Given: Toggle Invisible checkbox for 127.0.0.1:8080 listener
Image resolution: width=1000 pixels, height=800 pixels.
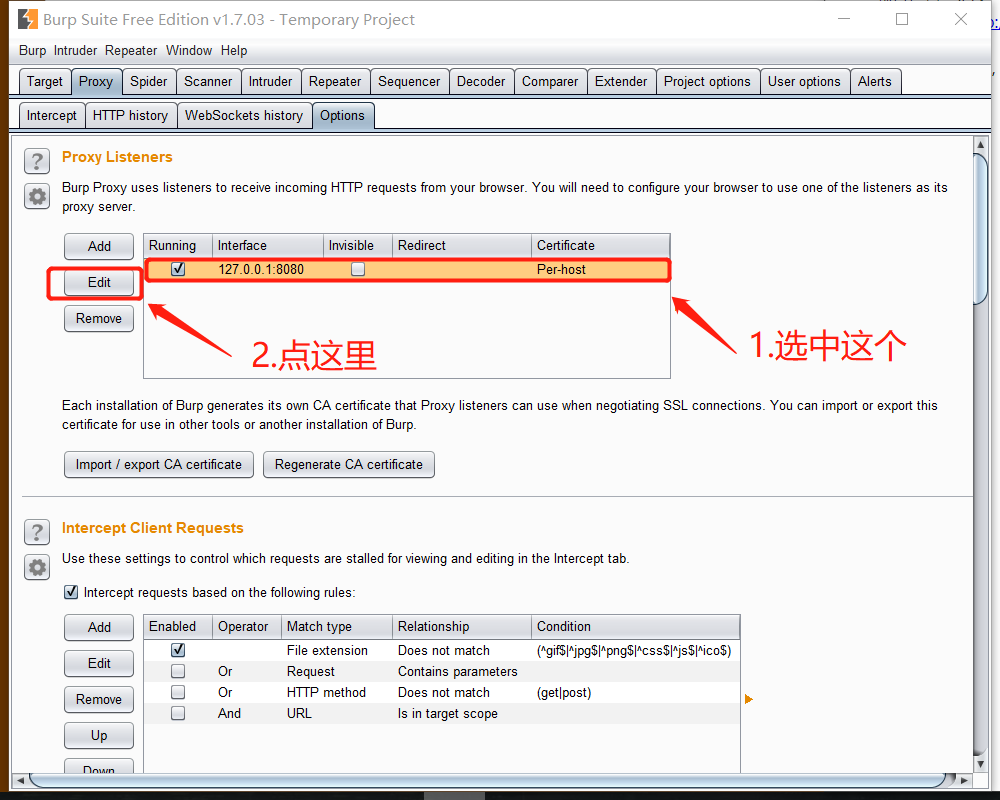Looking at the screenshot, I should point(358,269).
